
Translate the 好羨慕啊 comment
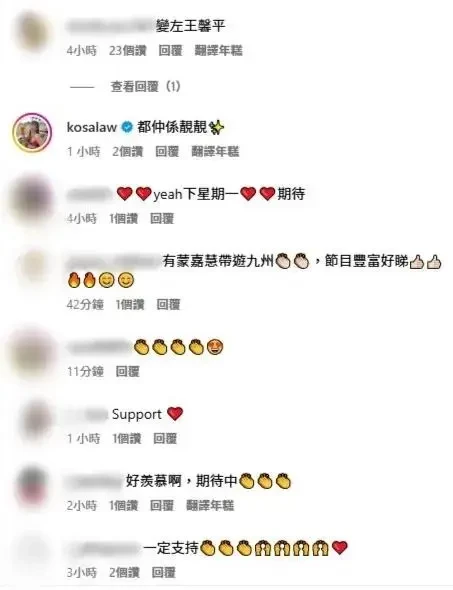pyautogui.click(x=210, y=505)
